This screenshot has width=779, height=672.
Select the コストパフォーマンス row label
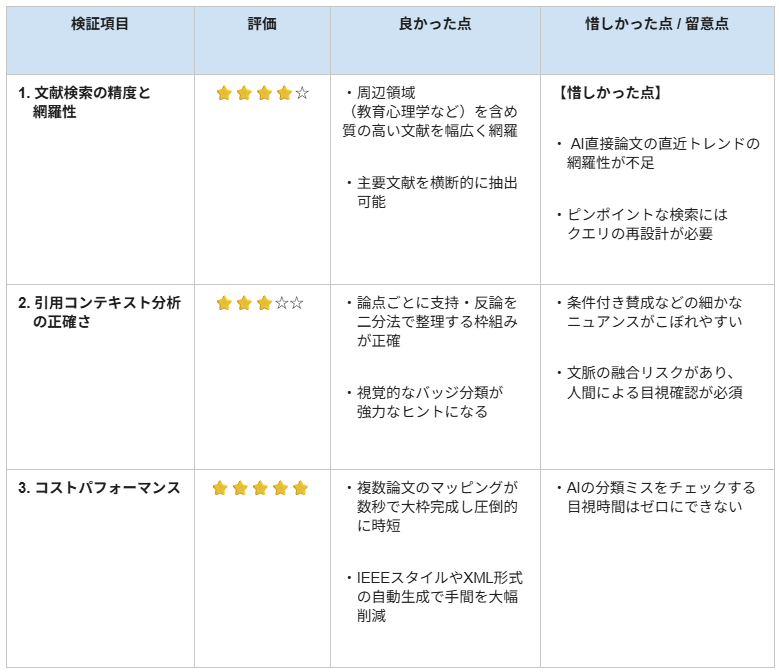[x=99, y=488]
